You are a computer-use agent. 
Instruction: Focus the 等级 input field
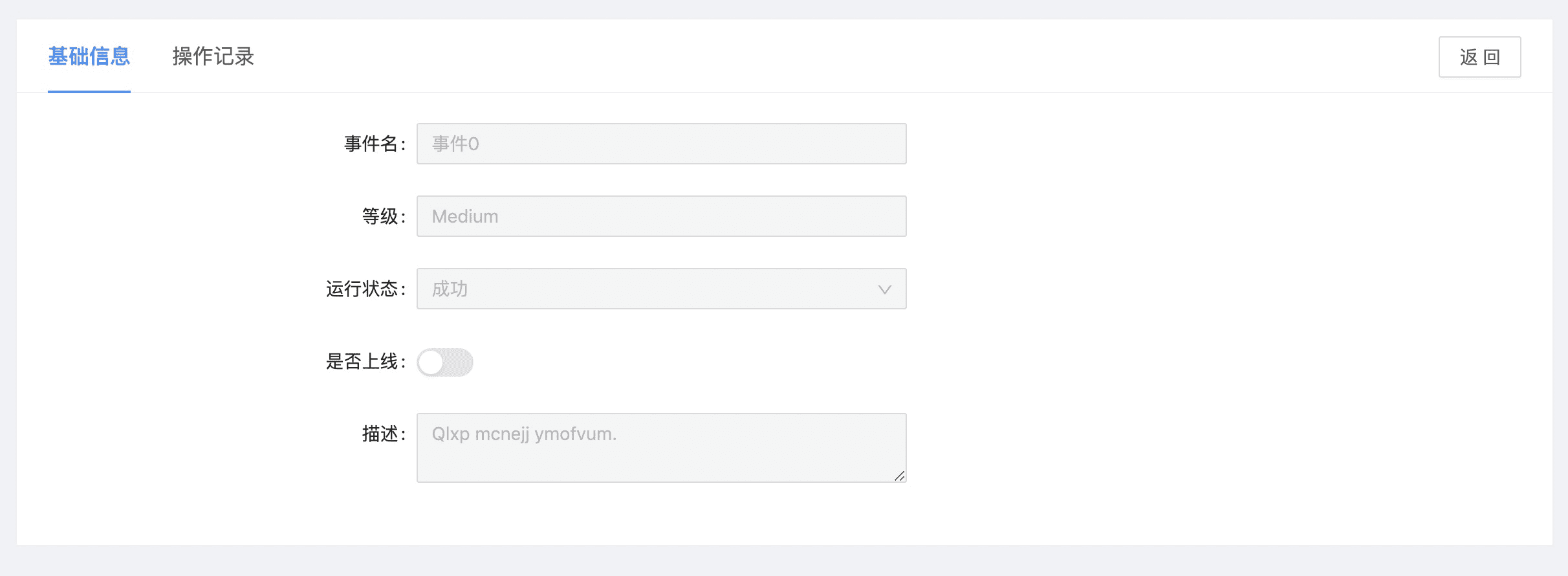point(661,216)
